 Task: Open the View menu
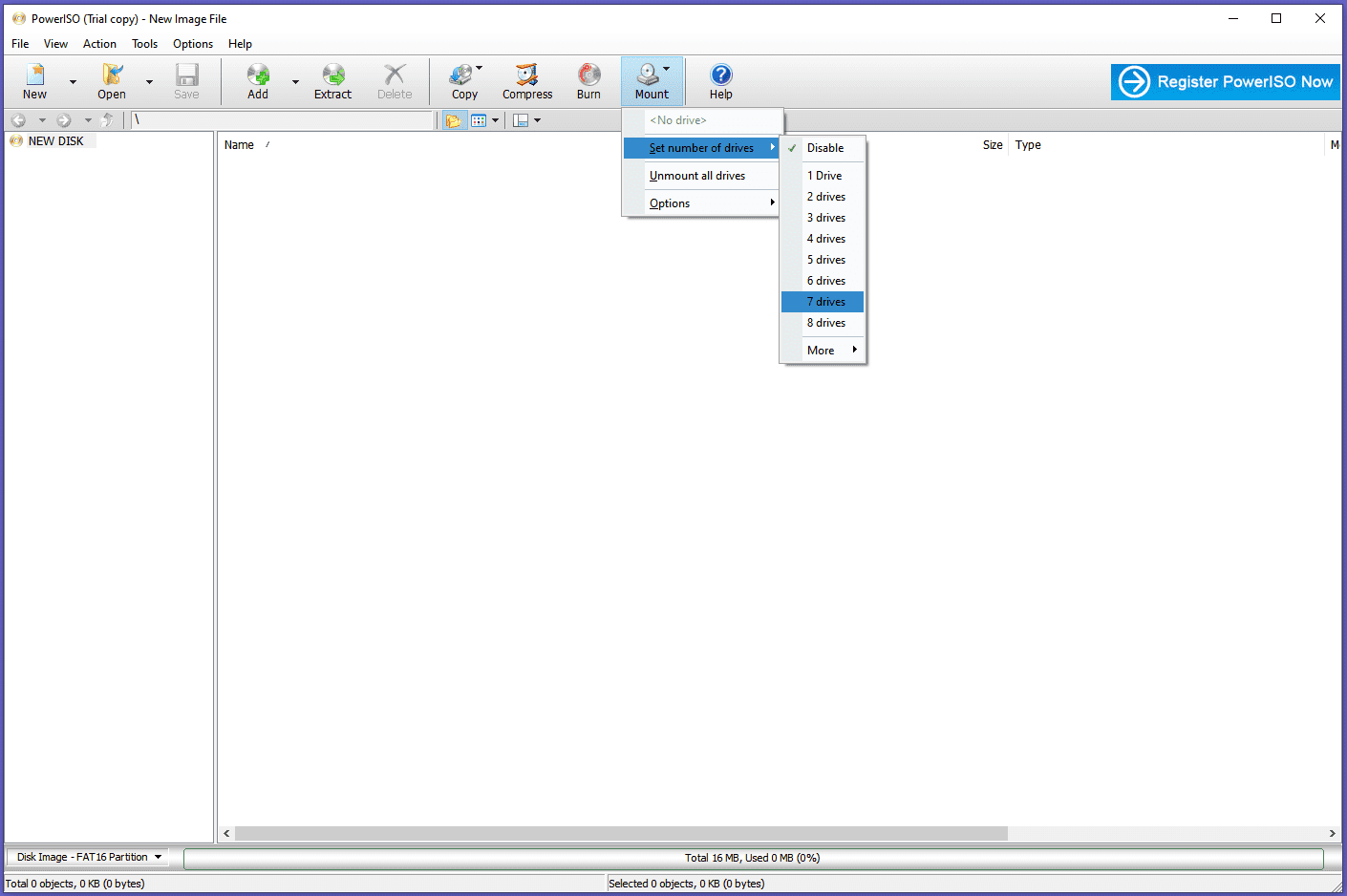point(55,44)
